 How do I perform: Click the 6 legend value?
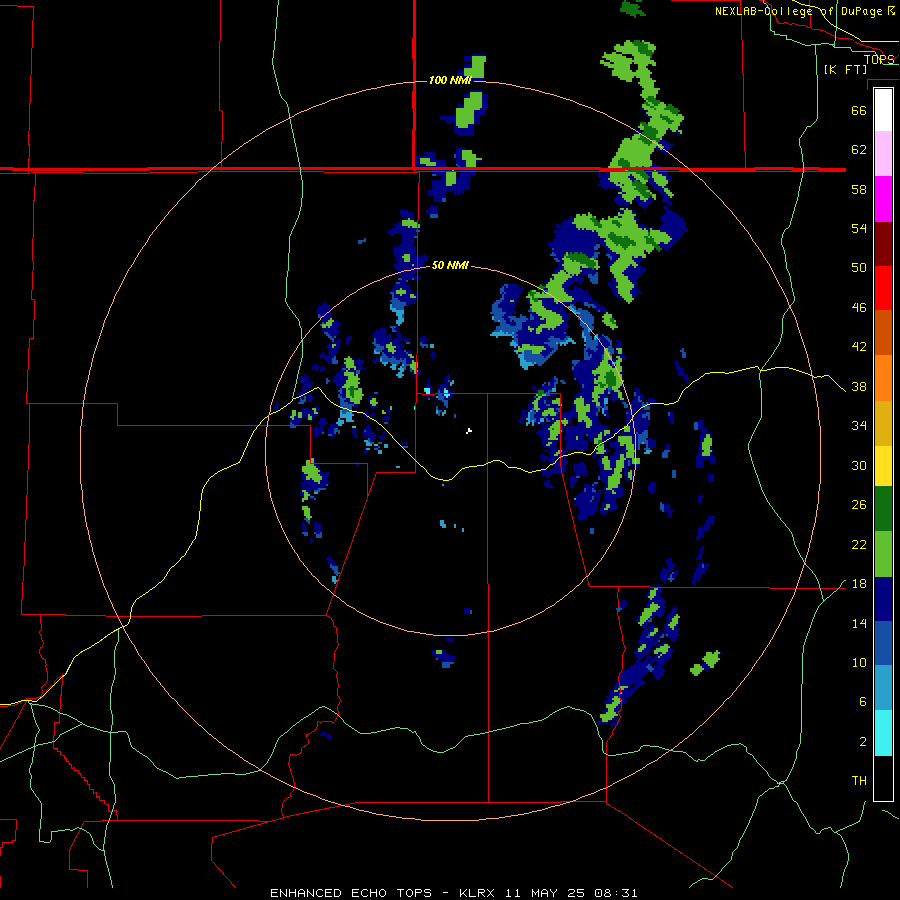tap(863, 702)
